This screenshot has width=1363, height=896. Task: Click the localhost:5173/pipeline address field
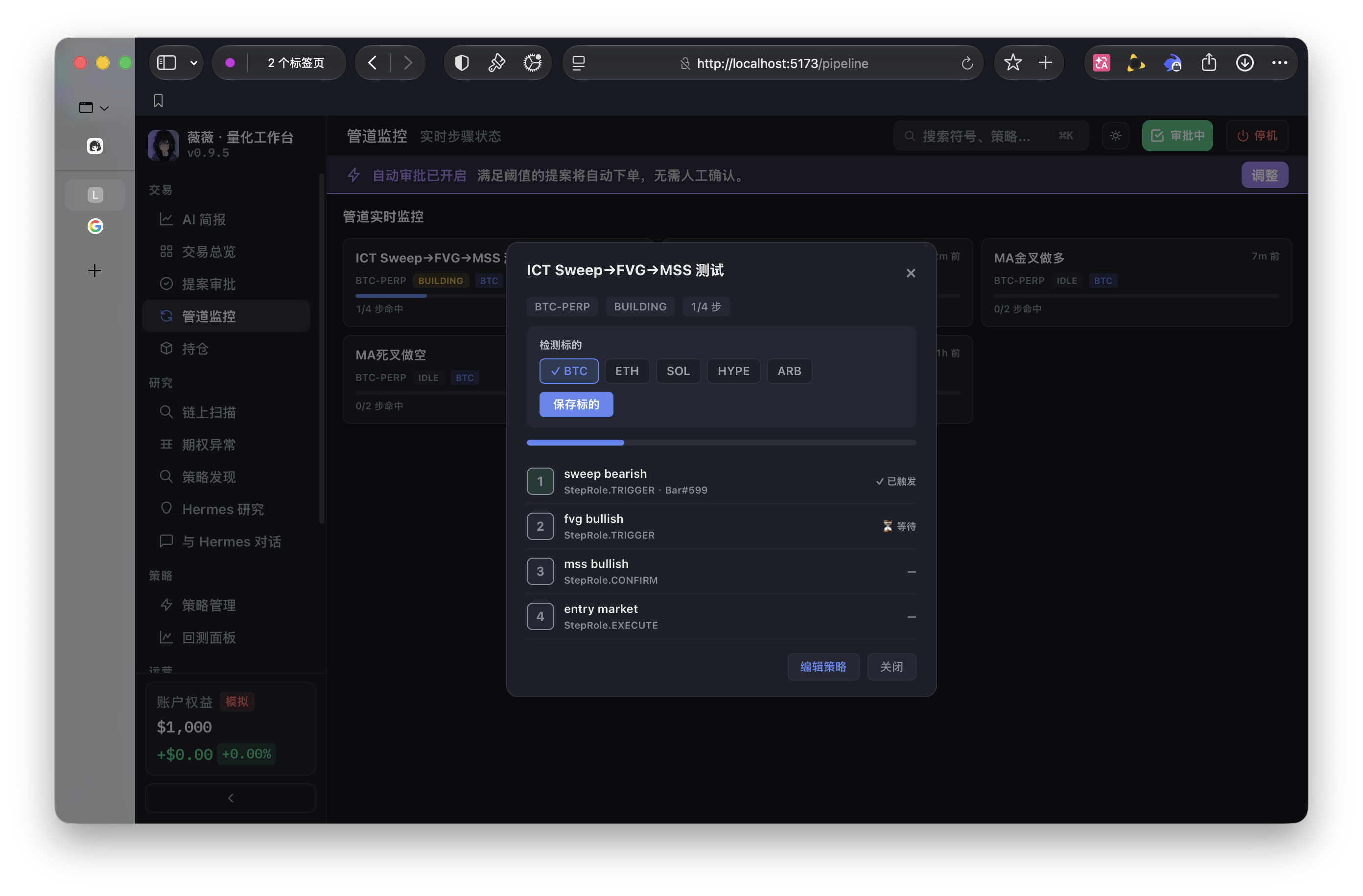(x=773, y=63)
